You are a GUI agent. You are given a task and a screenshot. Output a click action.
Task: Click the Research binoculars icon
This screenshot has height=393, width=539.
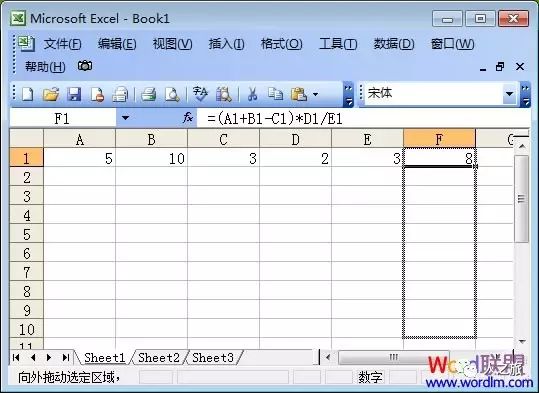tap(224, 94)
